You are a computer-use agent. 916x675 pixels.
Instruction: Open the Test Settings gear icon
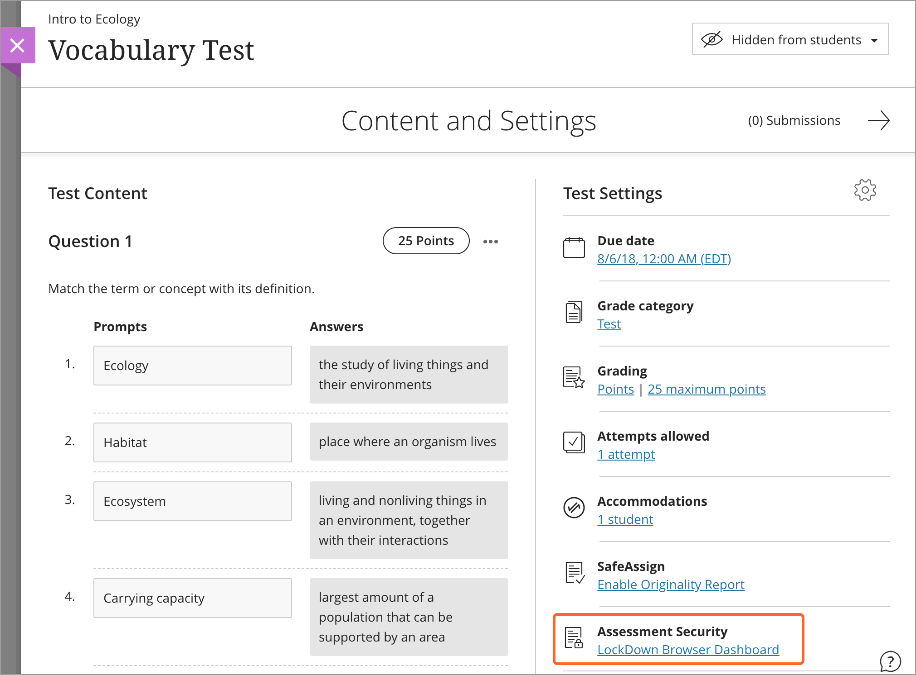[x=864, y=190]
